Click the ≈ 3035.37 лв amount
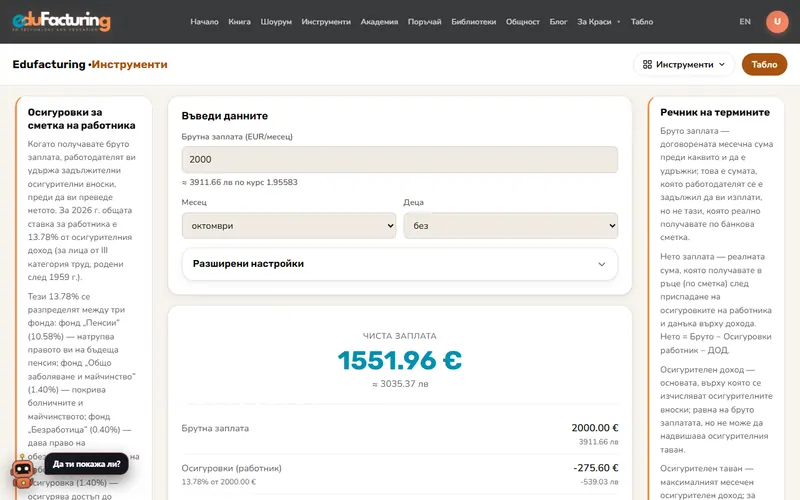The image size is (800, 500). click(x=400, y=384)
